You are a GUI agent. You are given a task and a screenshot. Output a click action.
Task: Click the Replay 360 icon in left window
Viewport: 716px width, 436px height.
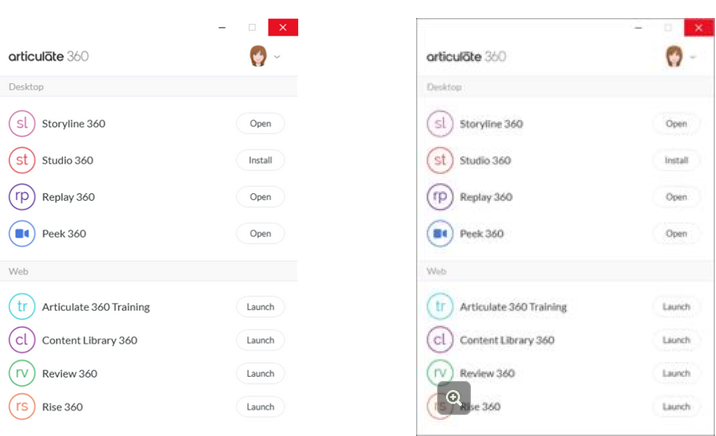click(x=22, y=197)
